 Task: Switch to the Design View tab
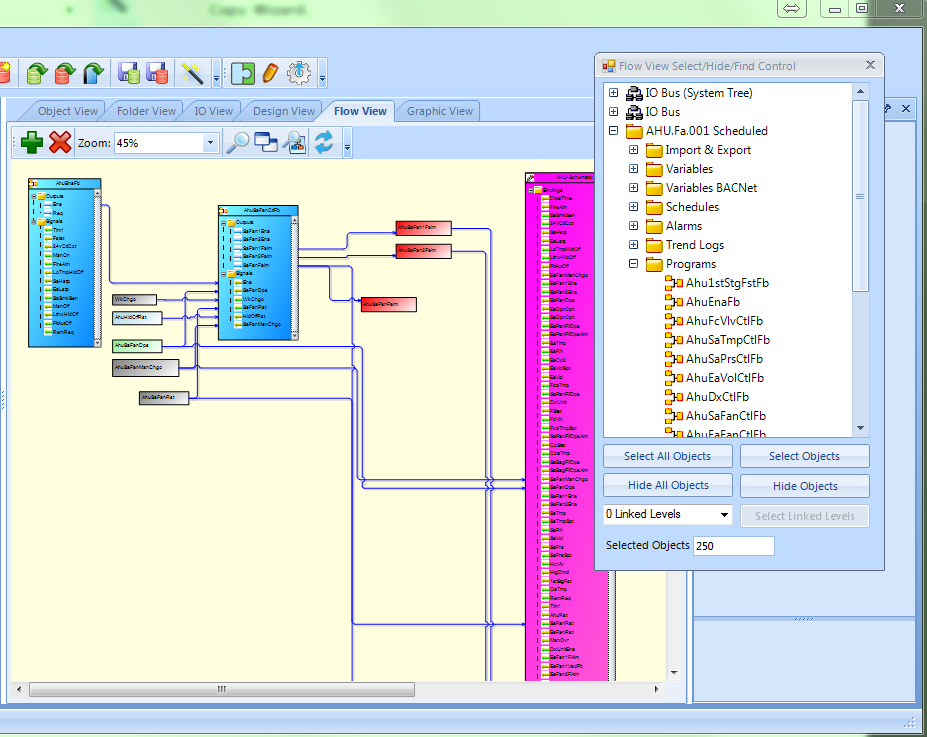284,111
